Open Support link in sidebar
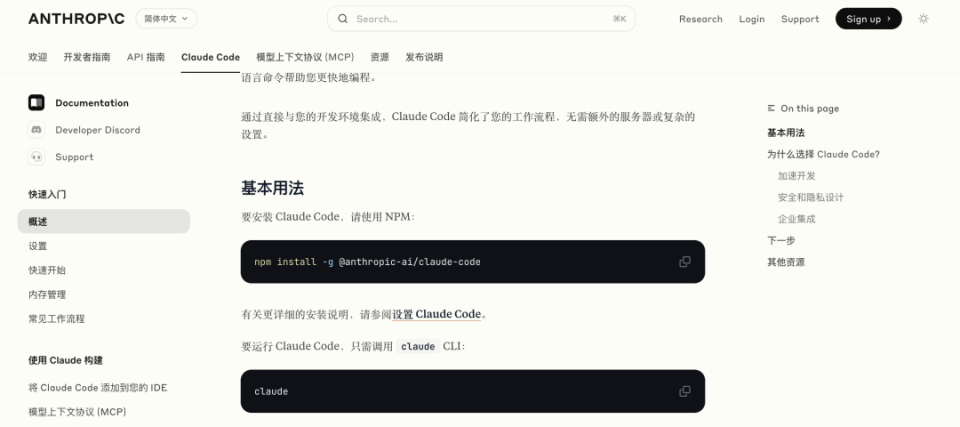This screenshot has width=960, height=427. 74,157
